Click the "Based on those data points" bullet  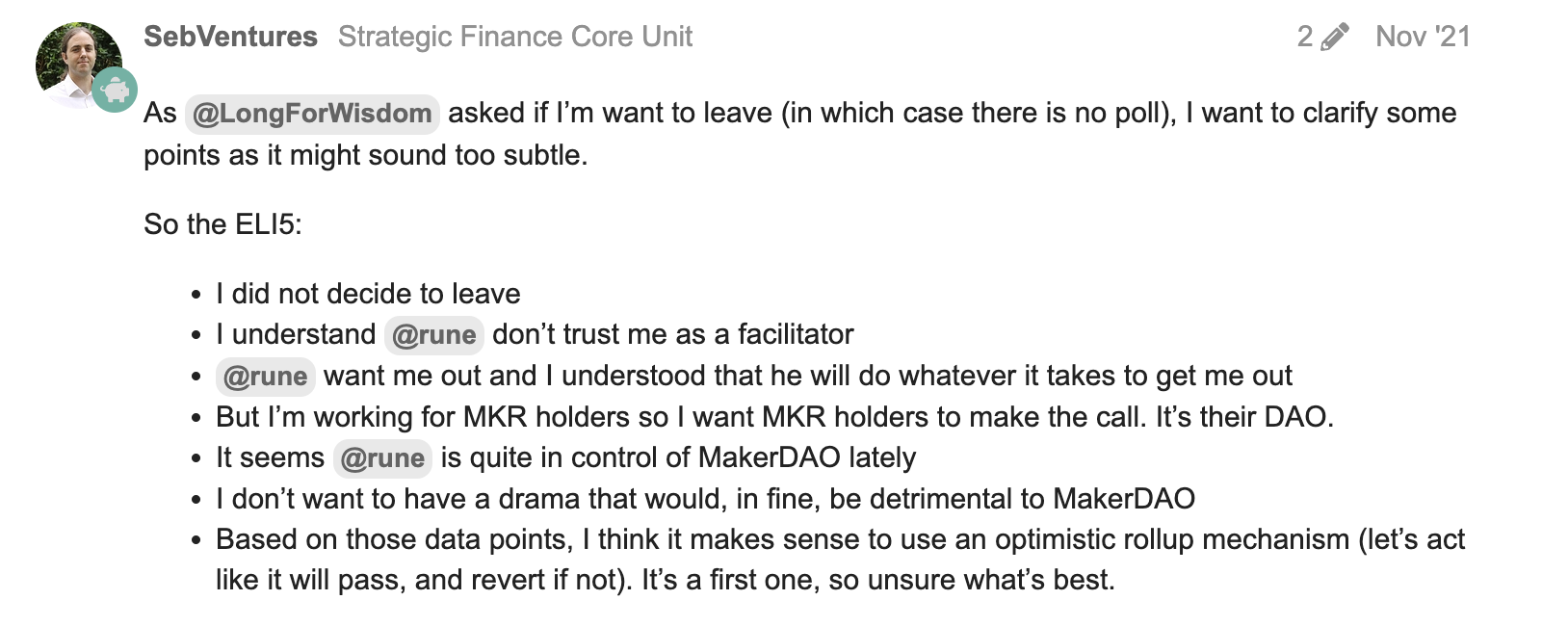point(840,560)
